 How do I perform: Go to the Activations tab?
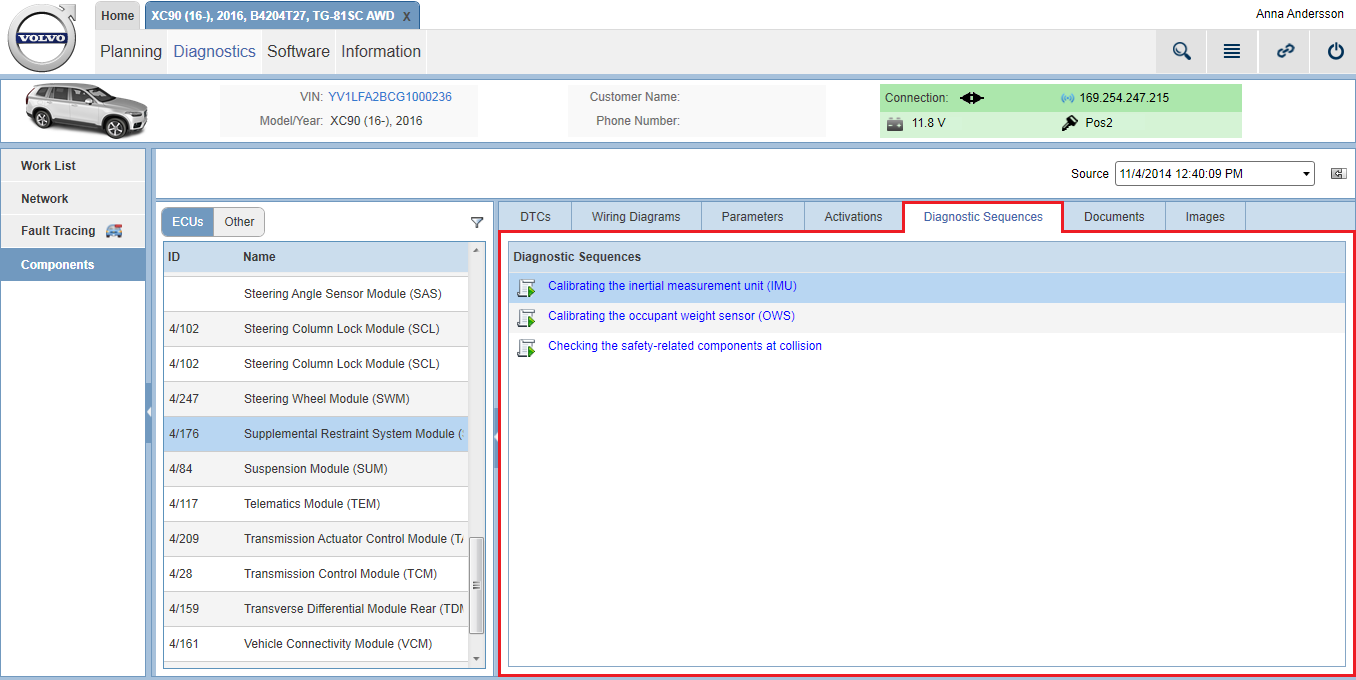[x=854, y=217]
